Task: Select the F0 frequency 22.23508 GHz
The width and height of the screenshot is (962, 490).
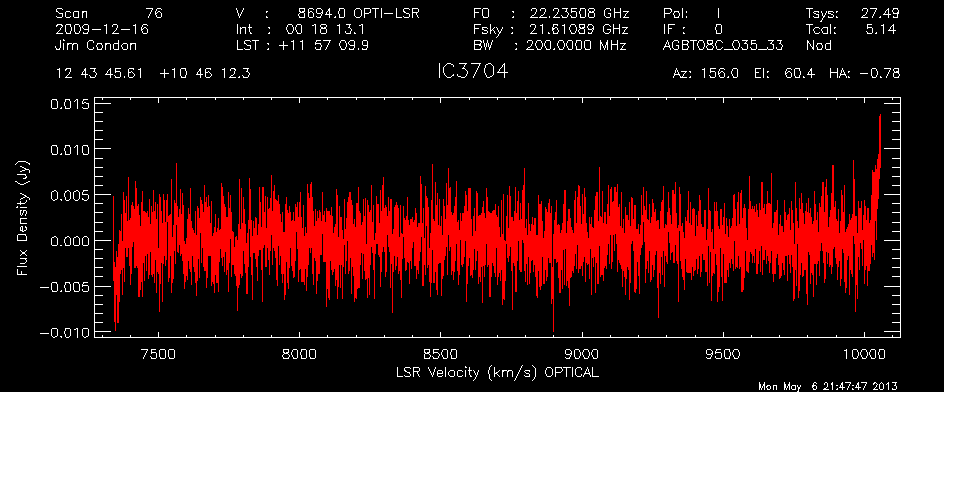Action: [x=579, y=13]
